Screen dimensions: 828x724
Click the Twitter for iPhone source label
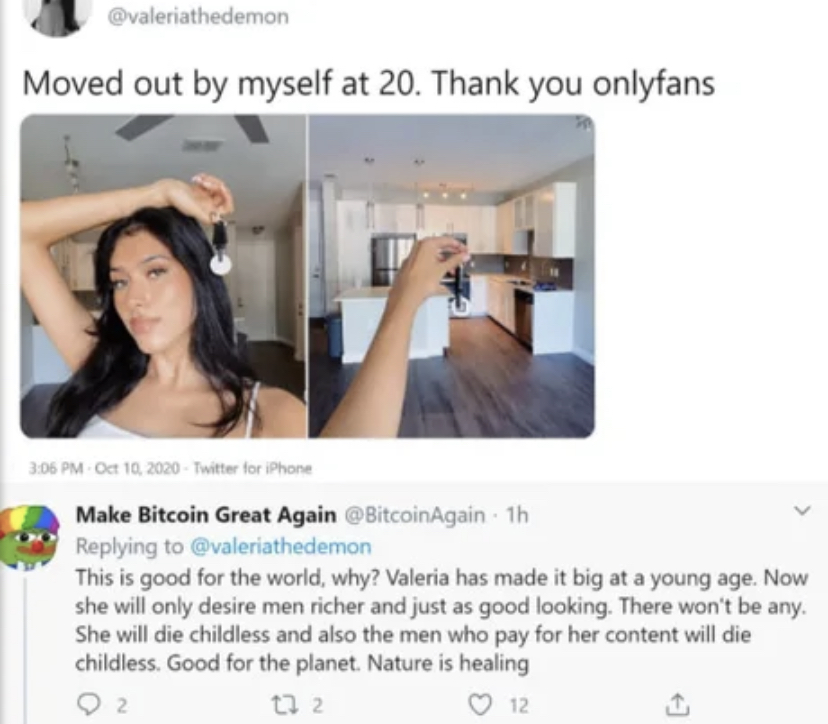coord(253,468)
